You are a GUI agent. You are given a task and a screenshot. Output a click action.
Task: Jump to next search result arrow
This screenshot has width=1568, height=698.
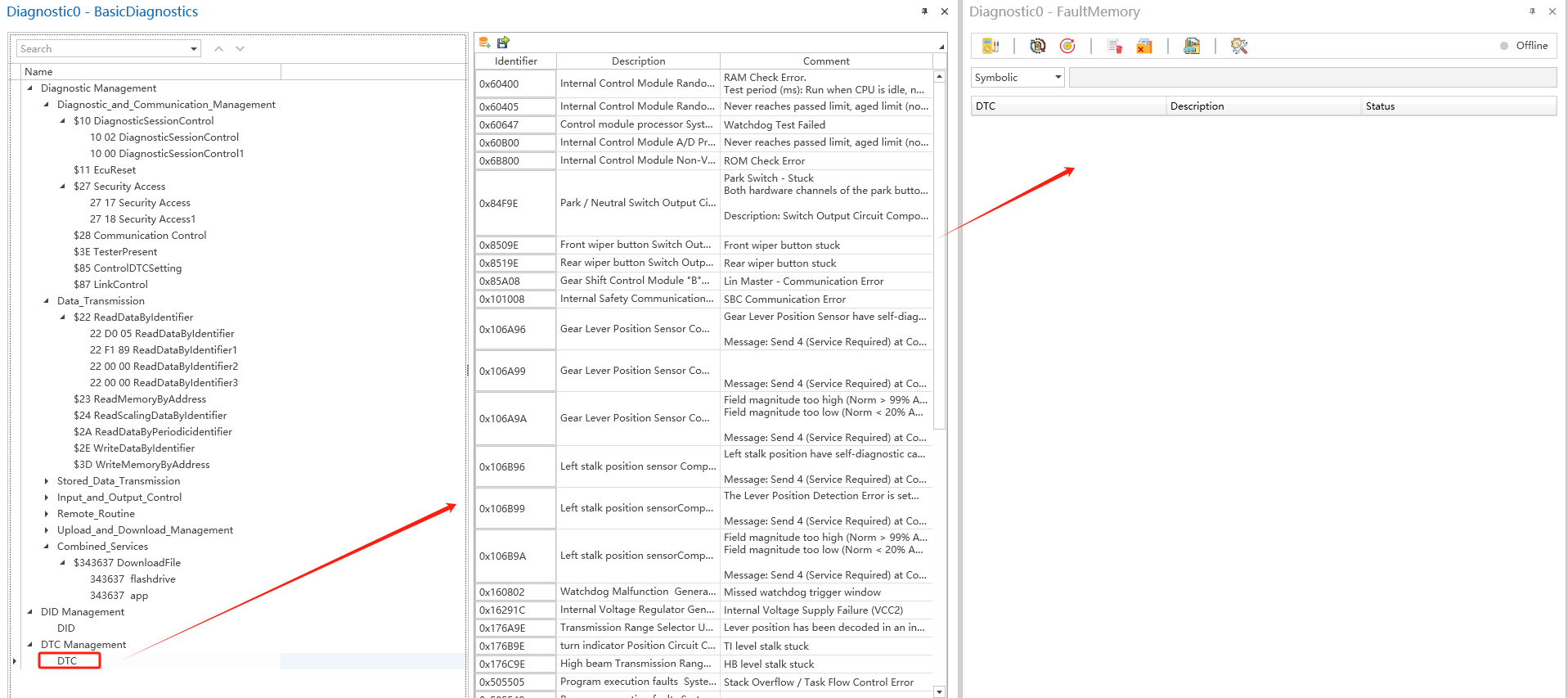[240, 49]
